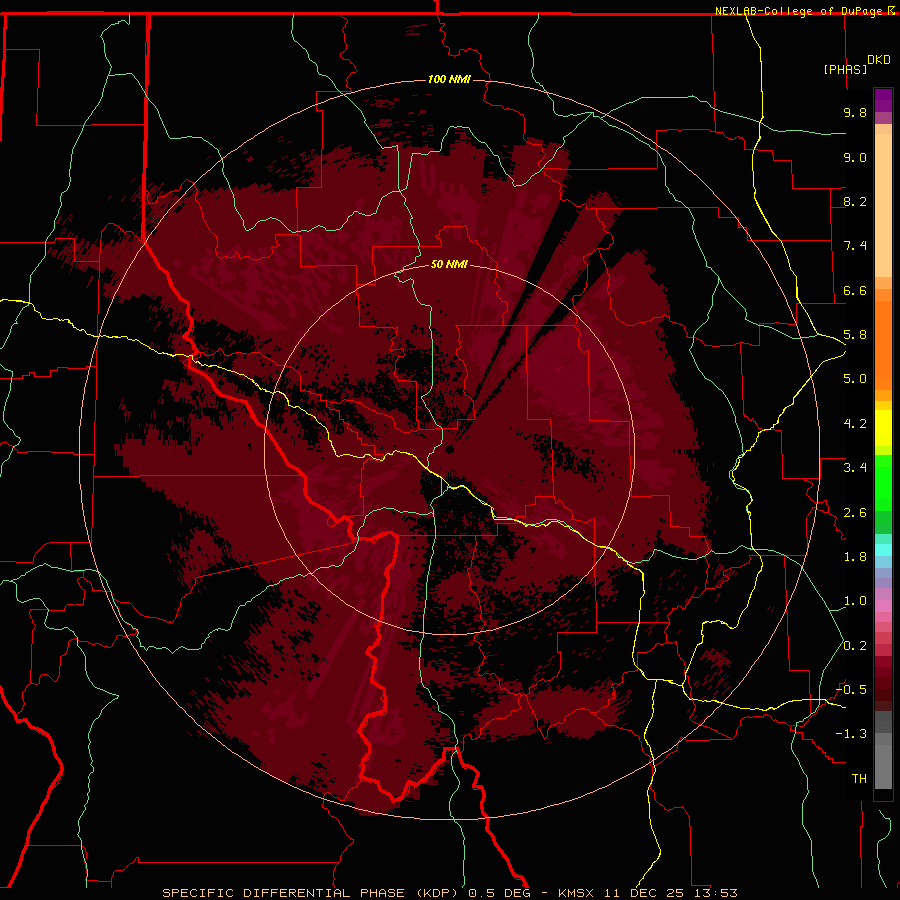Click the TH legend label
Screen dimensions: 900x900
click(859, 779)
